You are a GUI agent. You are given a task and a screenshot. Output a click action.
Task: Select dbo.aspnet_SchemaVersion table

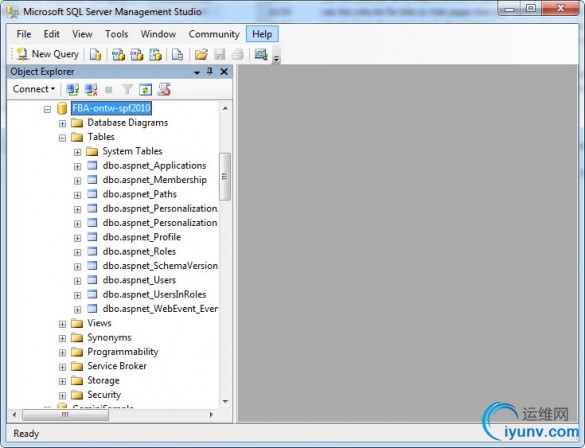click(160, 266)
